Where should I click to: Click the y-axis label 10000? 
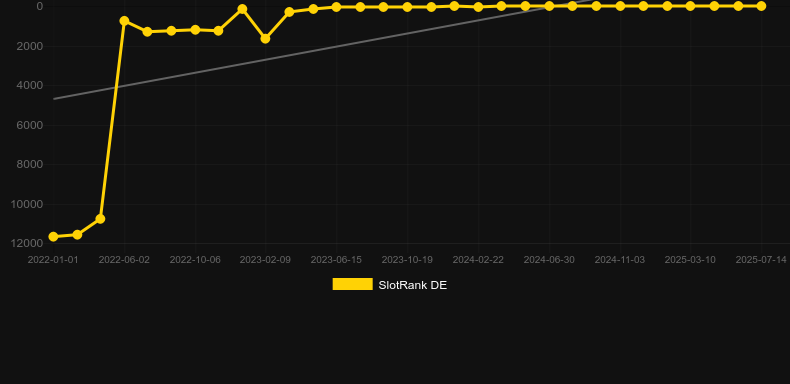click(x=27, y=204)
